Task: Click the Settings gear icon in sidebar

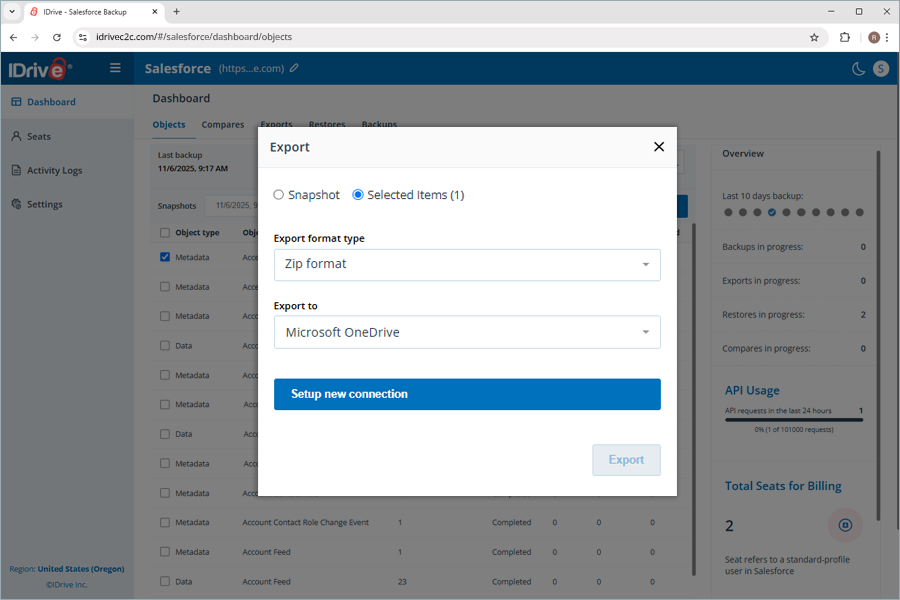Action: (x=16, y=204)
